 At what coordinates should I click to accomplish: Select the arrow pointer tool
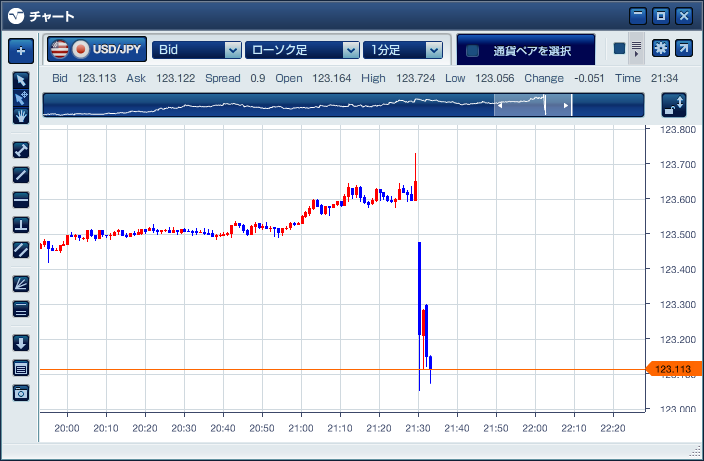21,79
